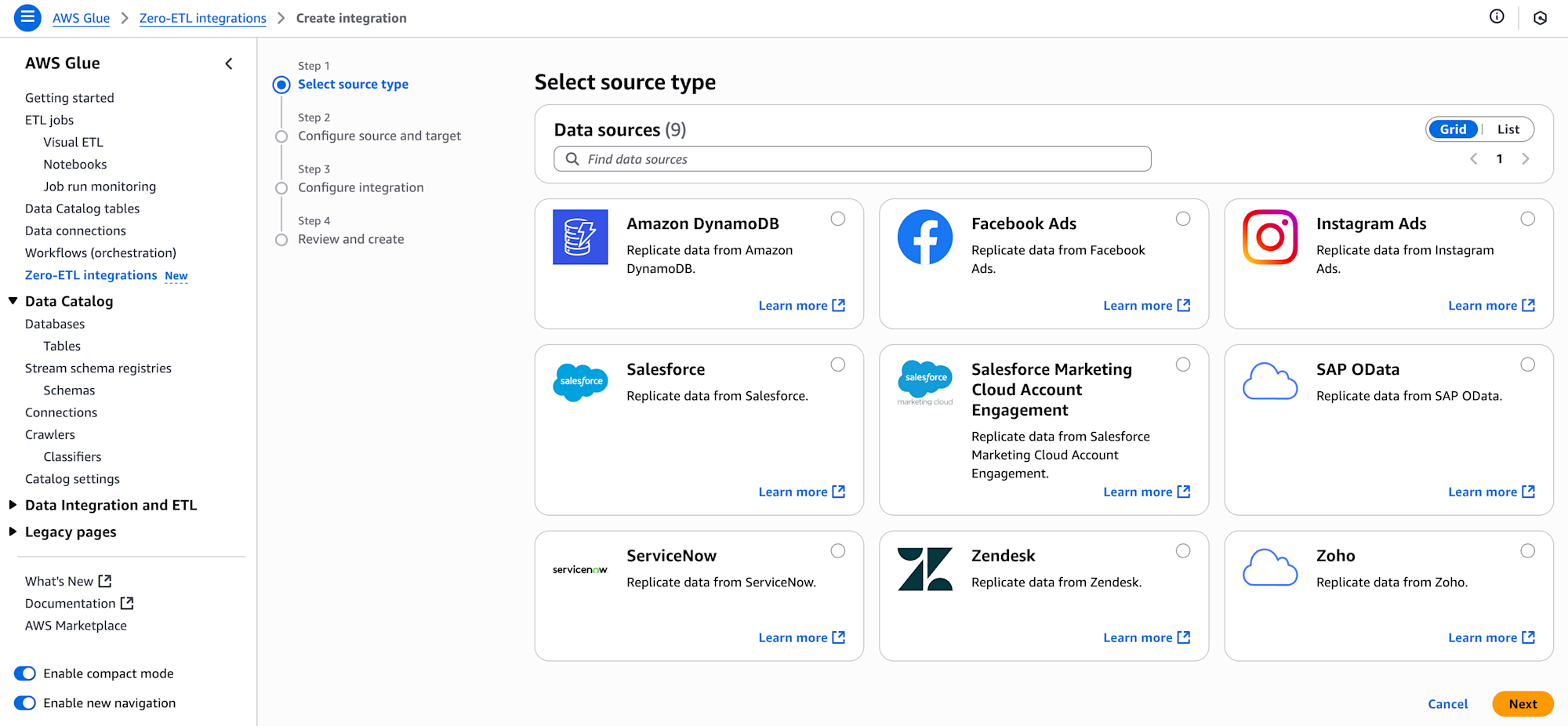This screenshot has height=726, width=1568.
Task: Open Data connections in sidebar
Action: point(75,231)
